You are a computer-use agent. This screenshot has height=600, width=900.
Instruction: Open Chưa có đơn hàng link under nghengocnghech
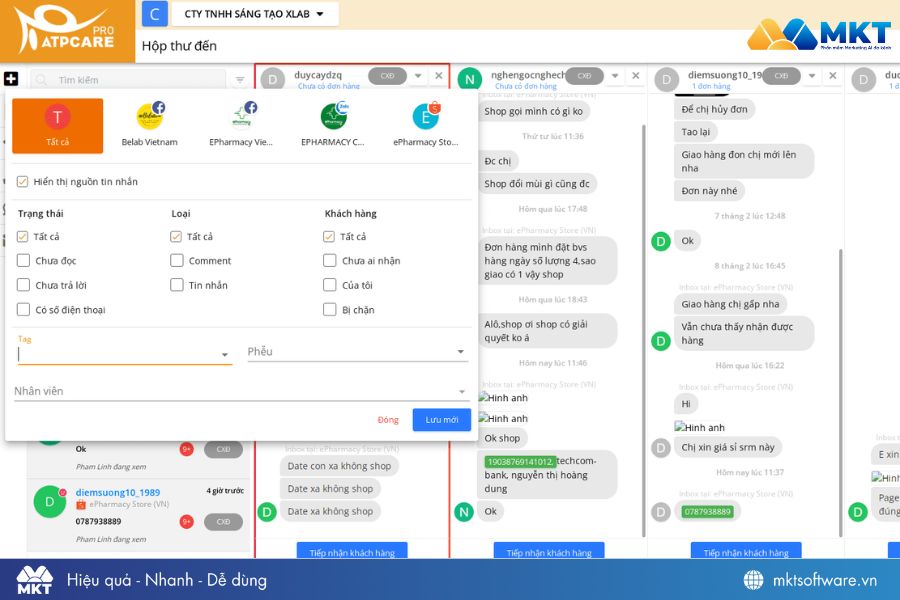(526, 86)
